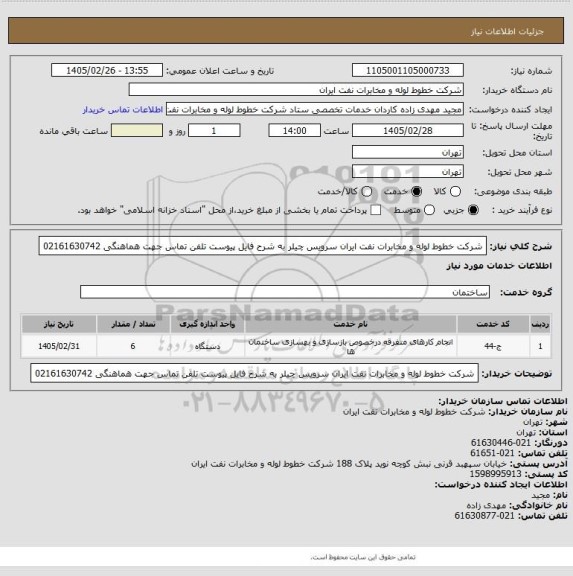
Task: Click the service name cell انجام کارهای متفرقه
Action: click(x=350, y=346)
